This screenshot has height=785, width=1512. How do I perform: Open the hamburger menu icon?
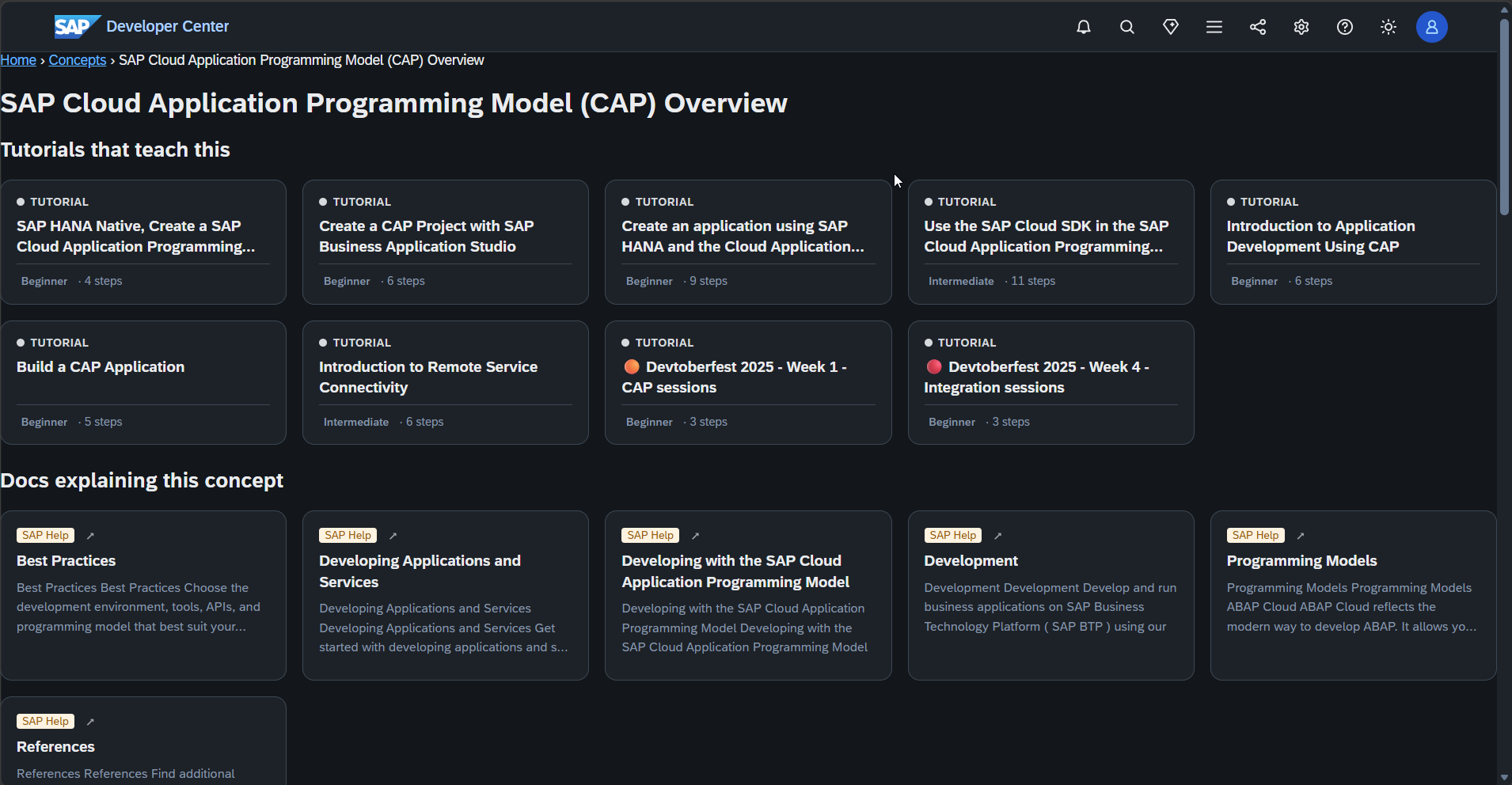point(1214,27)
